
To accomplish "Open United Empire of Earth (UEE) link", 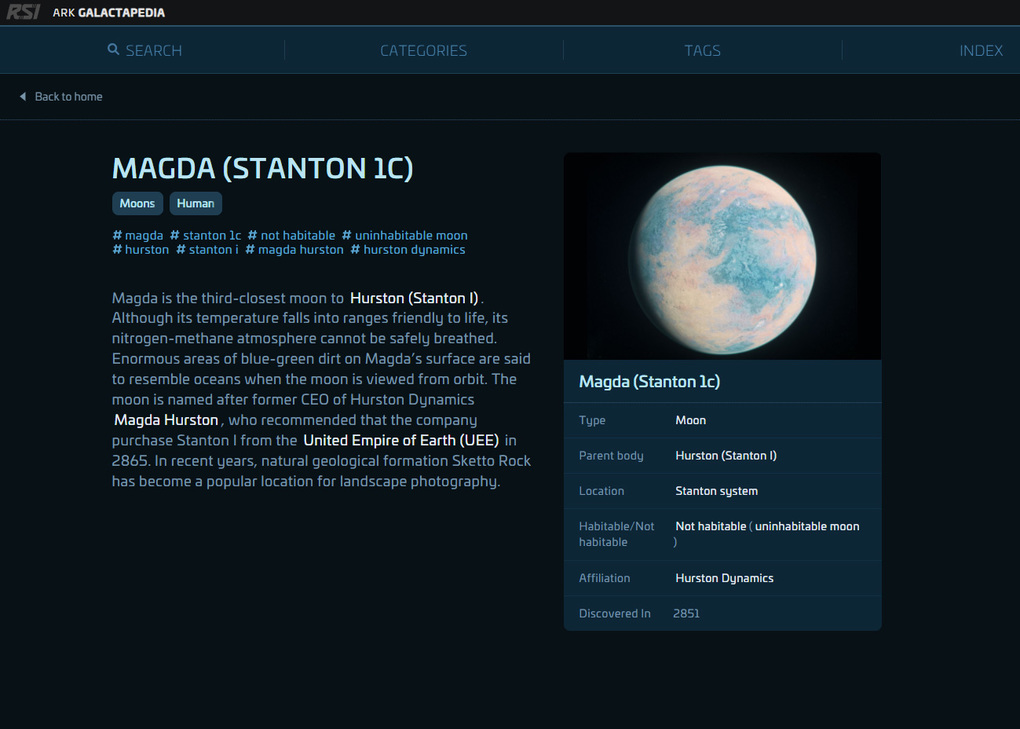I will (x=401, y=440).
